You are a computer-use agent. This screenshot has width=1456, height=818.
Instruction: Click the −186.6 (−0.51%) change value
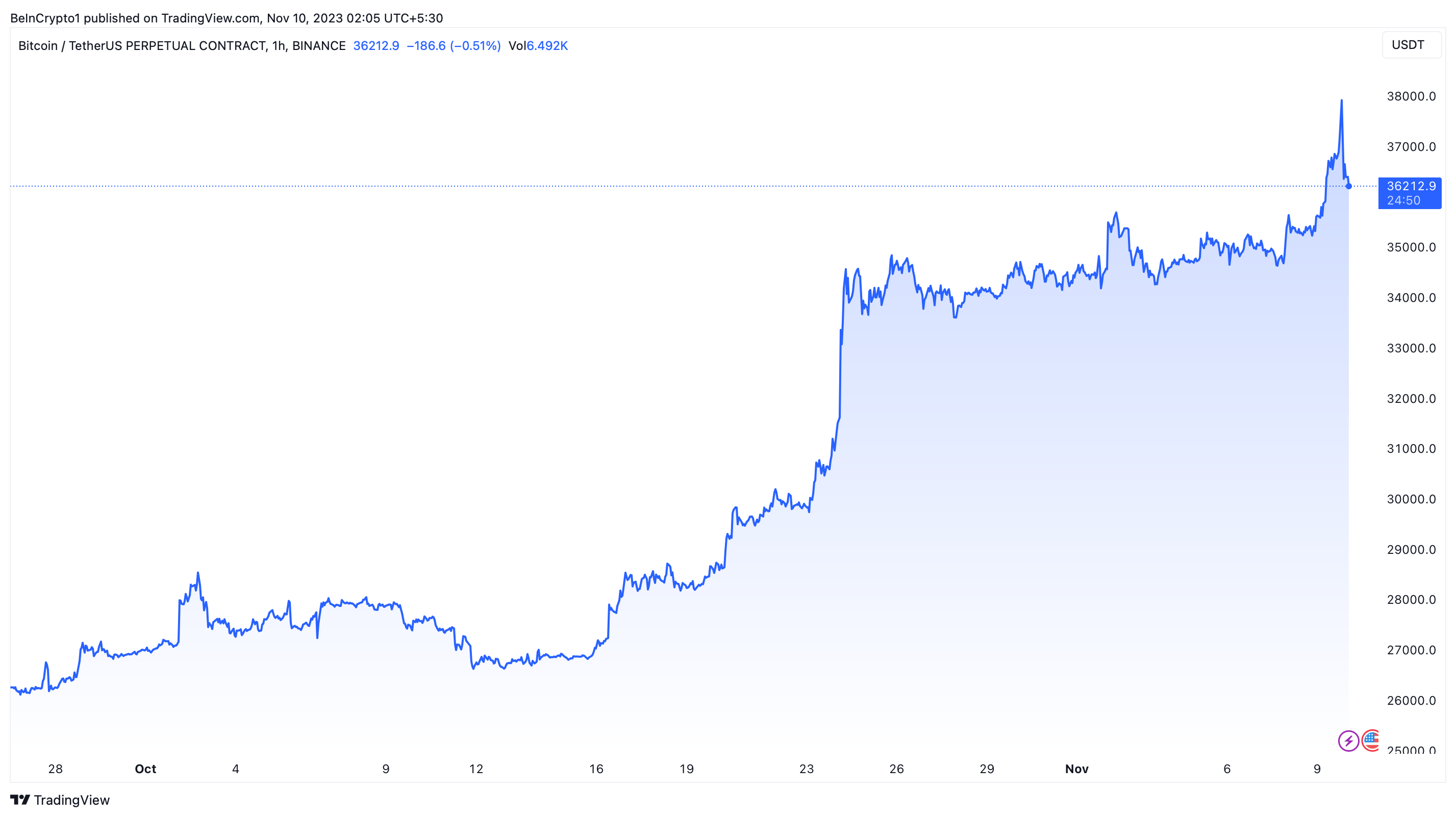(x=454, y=46)
